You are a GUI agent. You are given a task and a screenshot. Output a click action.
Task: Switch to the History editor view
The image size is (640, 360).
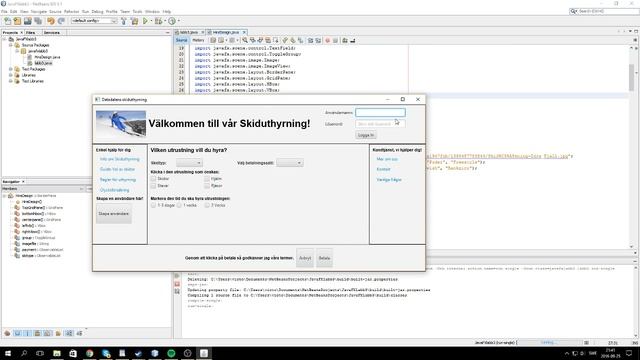point(198,40)
